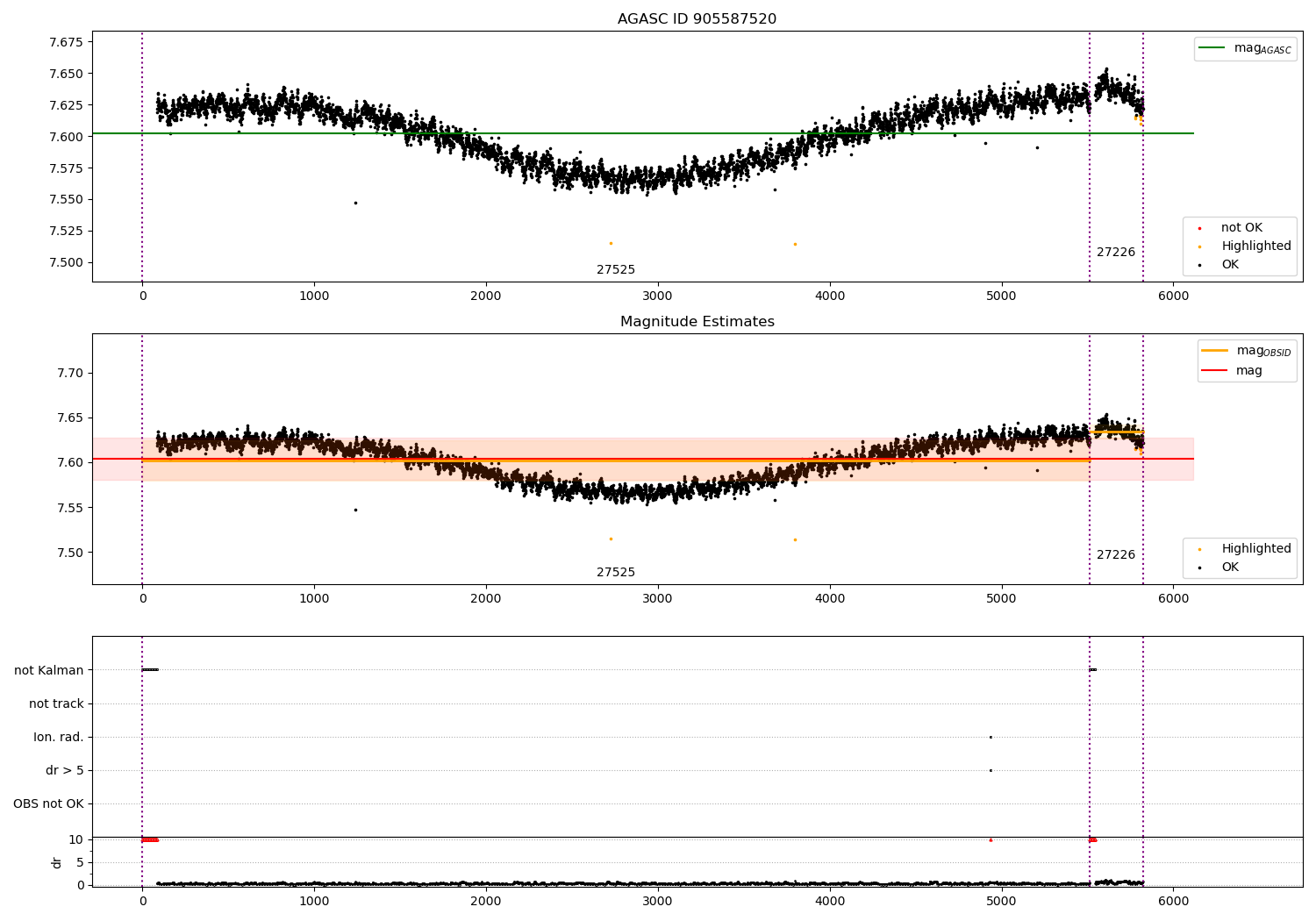Click the "AGASC ID 905587520" plot title
This screenshot has width=1316, height=921.
[x=697, y=19]
